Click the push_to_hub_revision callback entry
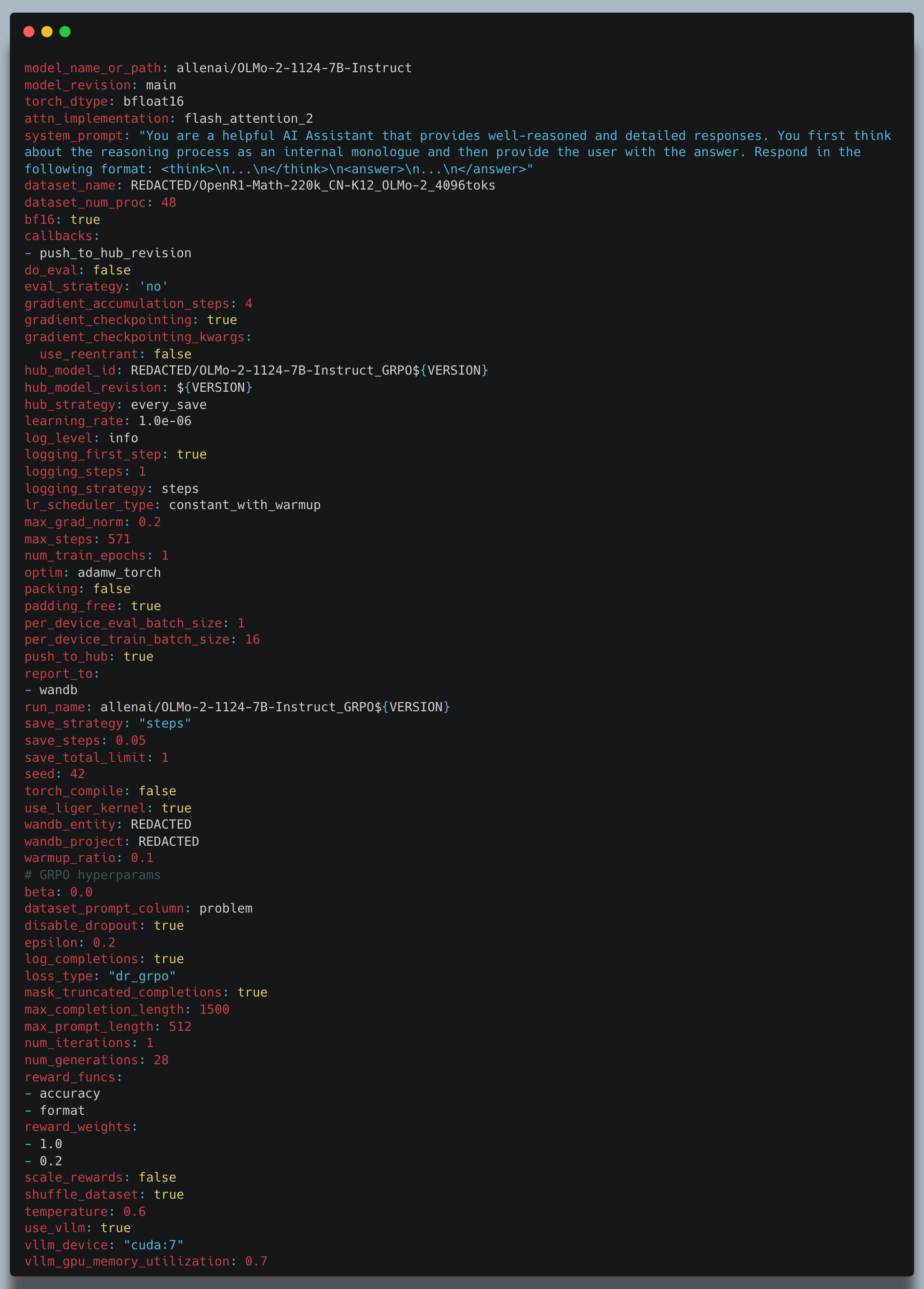Image resolution: width=924 pixels, height=1289 pixels. [x=115, y=254]
